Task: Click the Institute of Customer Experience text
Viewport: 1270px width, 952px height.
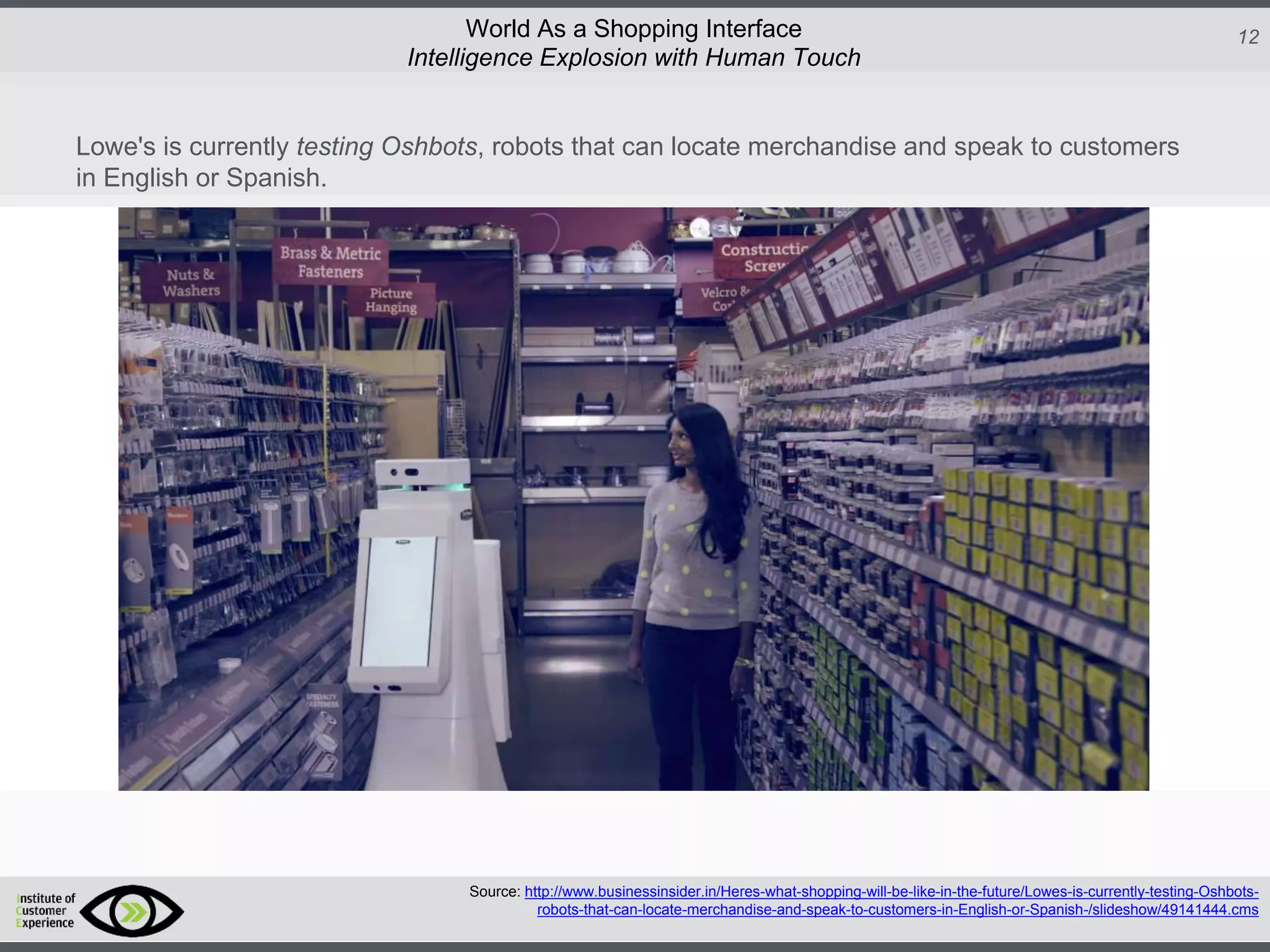Action: pyautogui.click(x=45, y=910)
